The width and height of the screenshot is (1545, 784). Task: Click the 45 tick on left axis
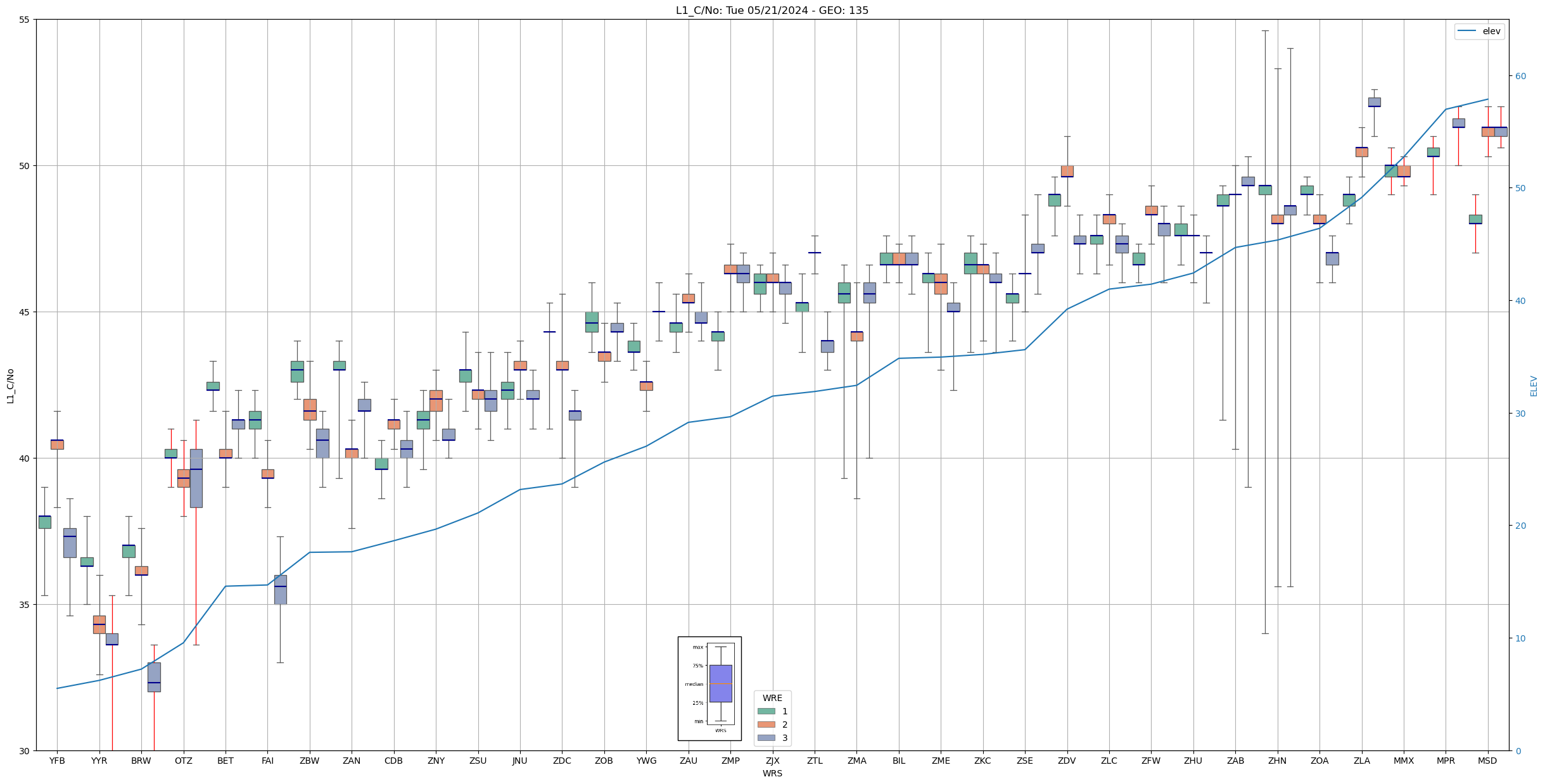coord(25,312)
